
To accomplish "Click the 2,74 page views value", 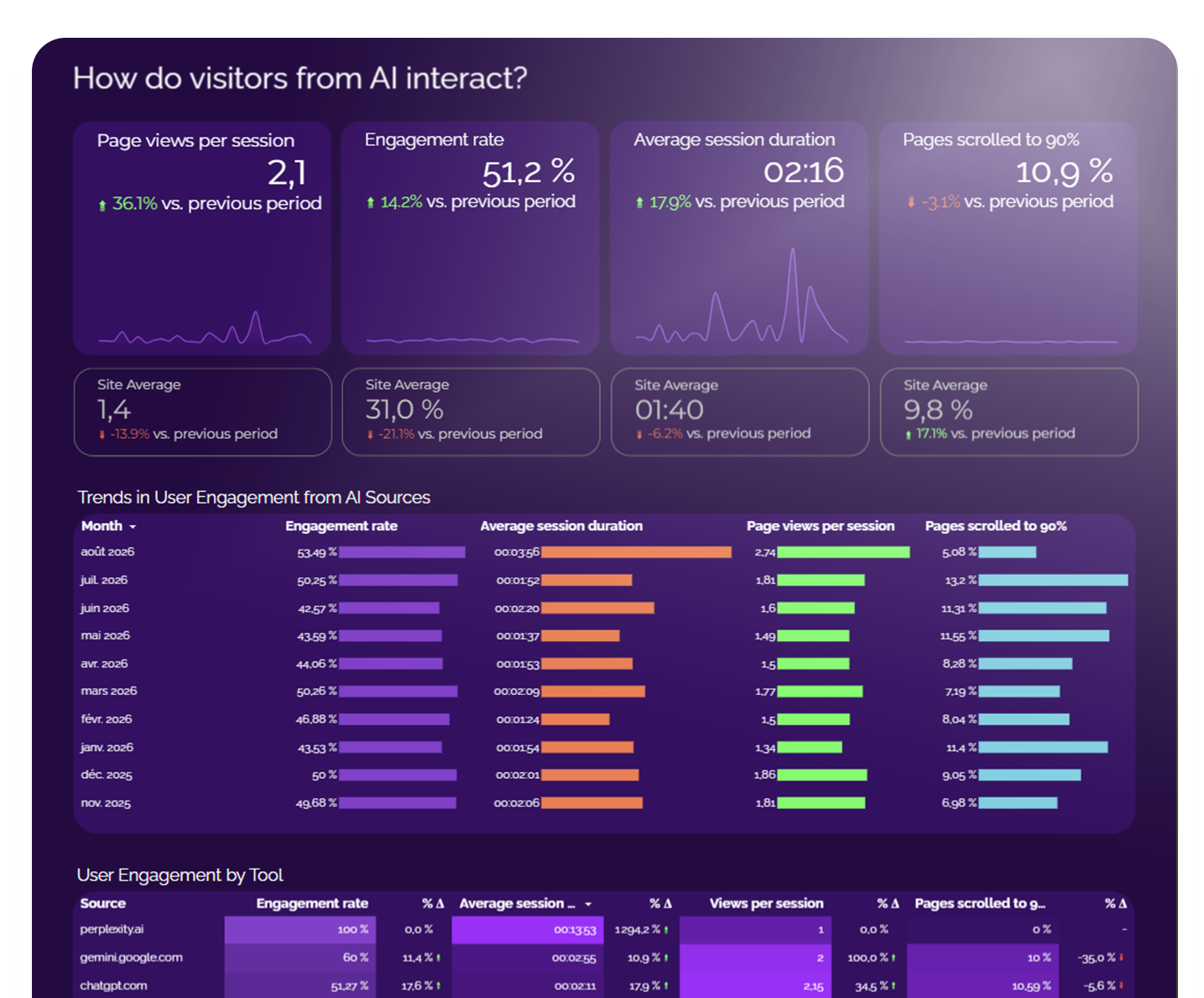I will pyautogui.click(x=765, y=552).
